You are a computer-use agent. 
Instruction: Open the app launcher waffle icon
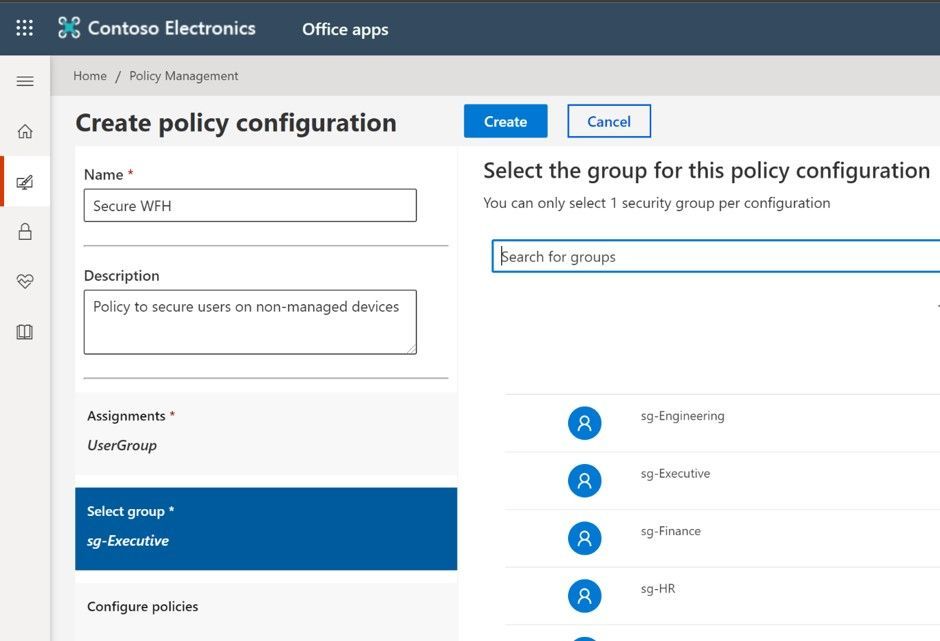(25, 28)
